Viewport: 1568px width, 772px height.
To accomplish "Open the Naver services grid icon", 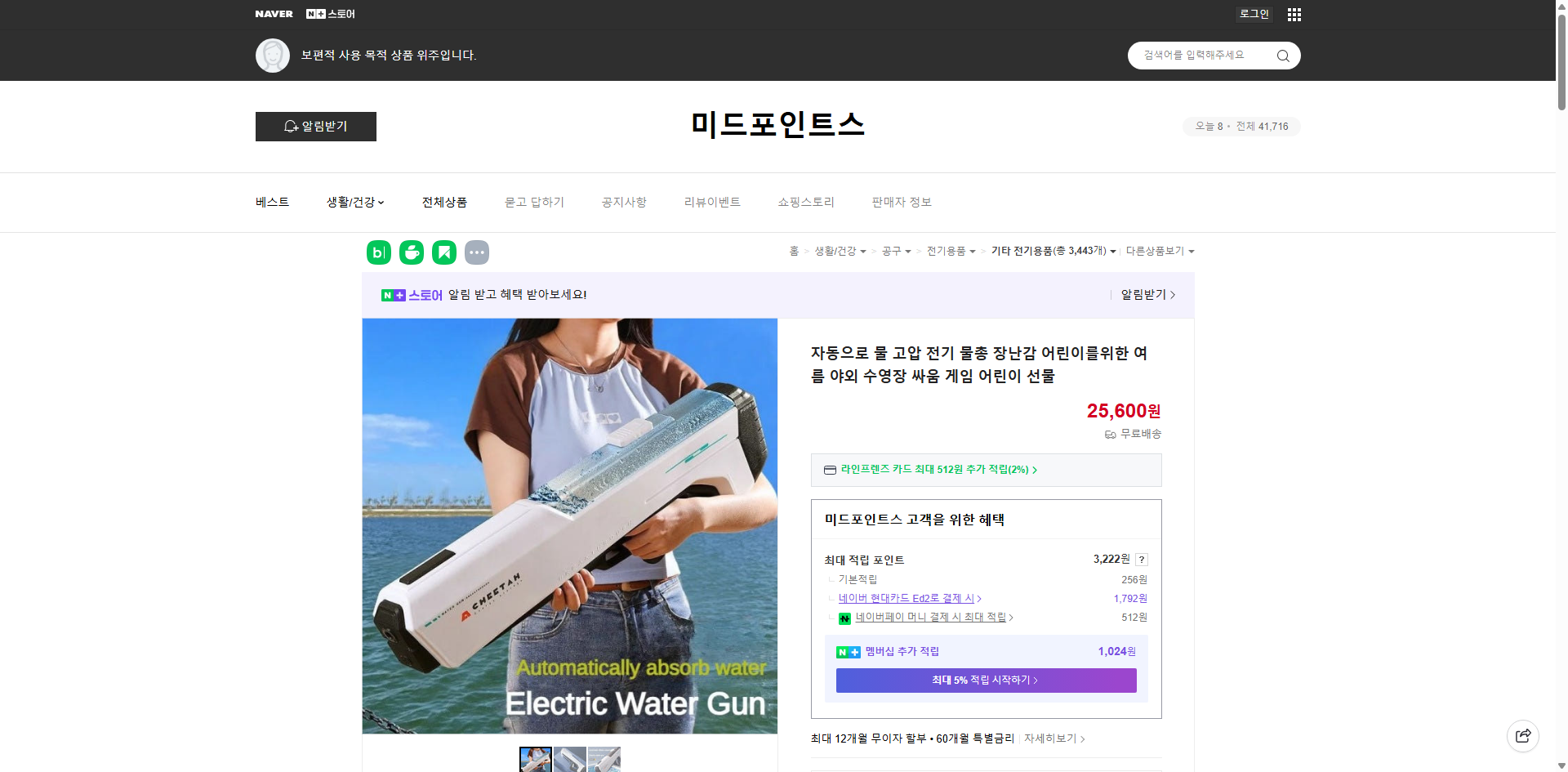I will click(1294, 14).
